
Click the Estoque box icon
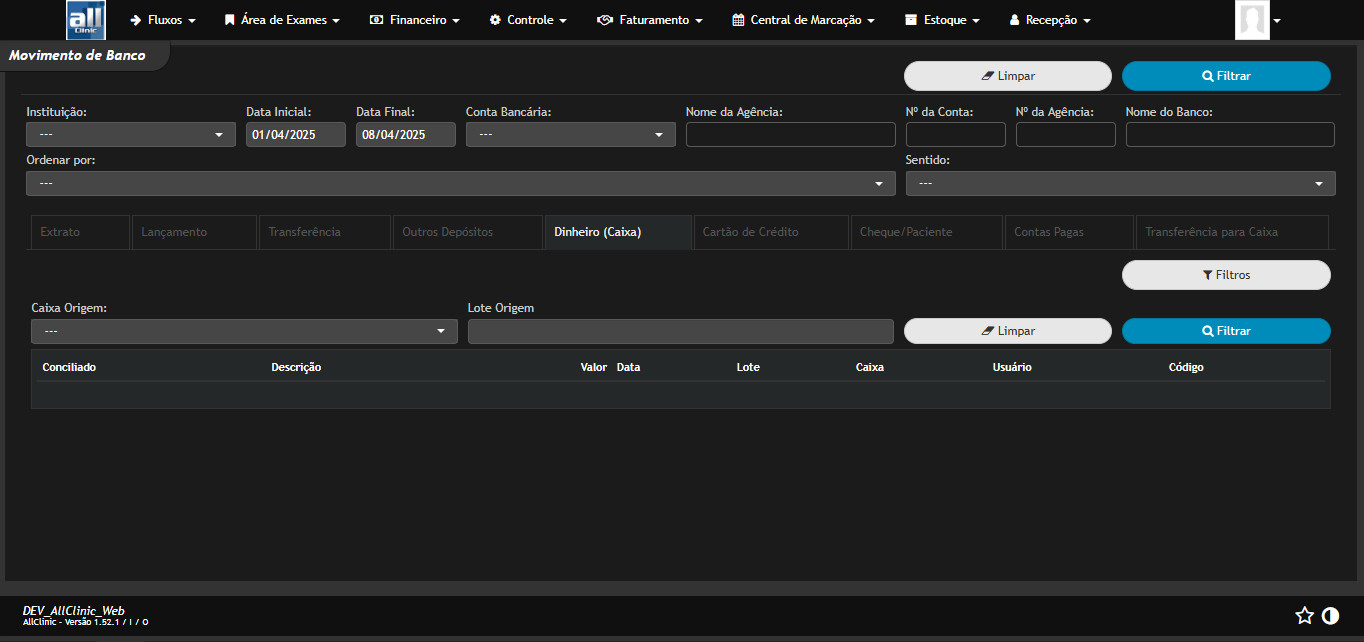(x=909, y=19)
